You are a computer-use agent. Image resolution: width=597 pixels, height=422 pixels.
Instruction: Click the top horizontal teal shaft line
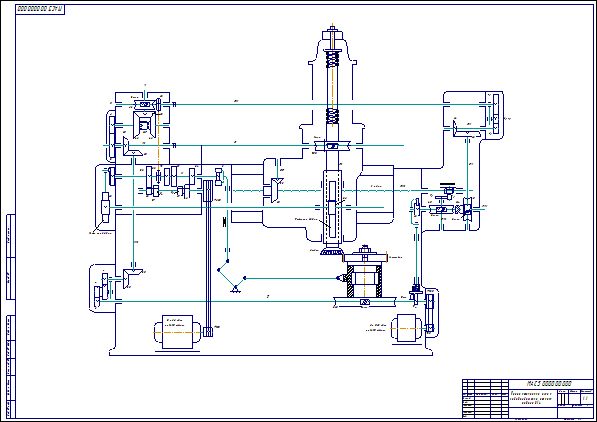click(x=327, y=104)
